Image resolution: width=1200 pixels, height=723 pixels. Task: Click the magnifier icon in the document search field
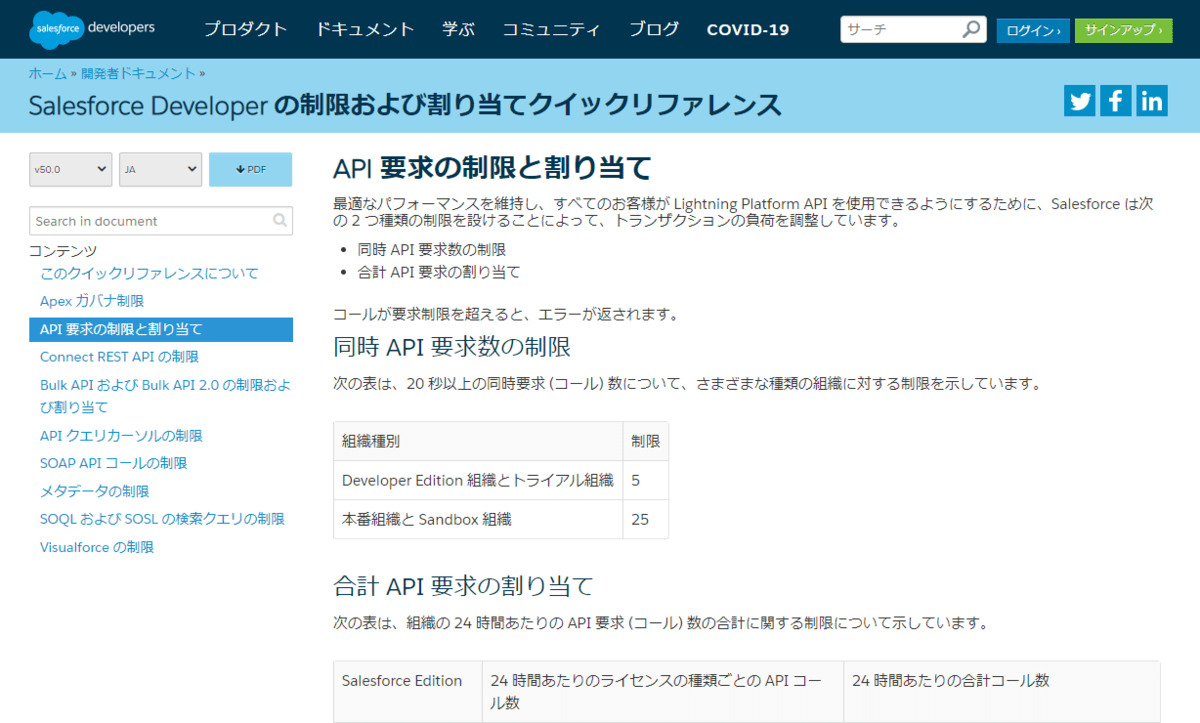tap(280, 220)
